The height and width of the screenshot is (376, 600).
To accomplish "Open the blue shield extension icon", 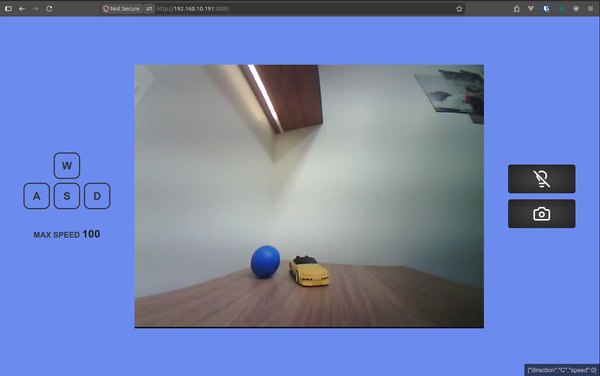I will (x=546, y=8).
